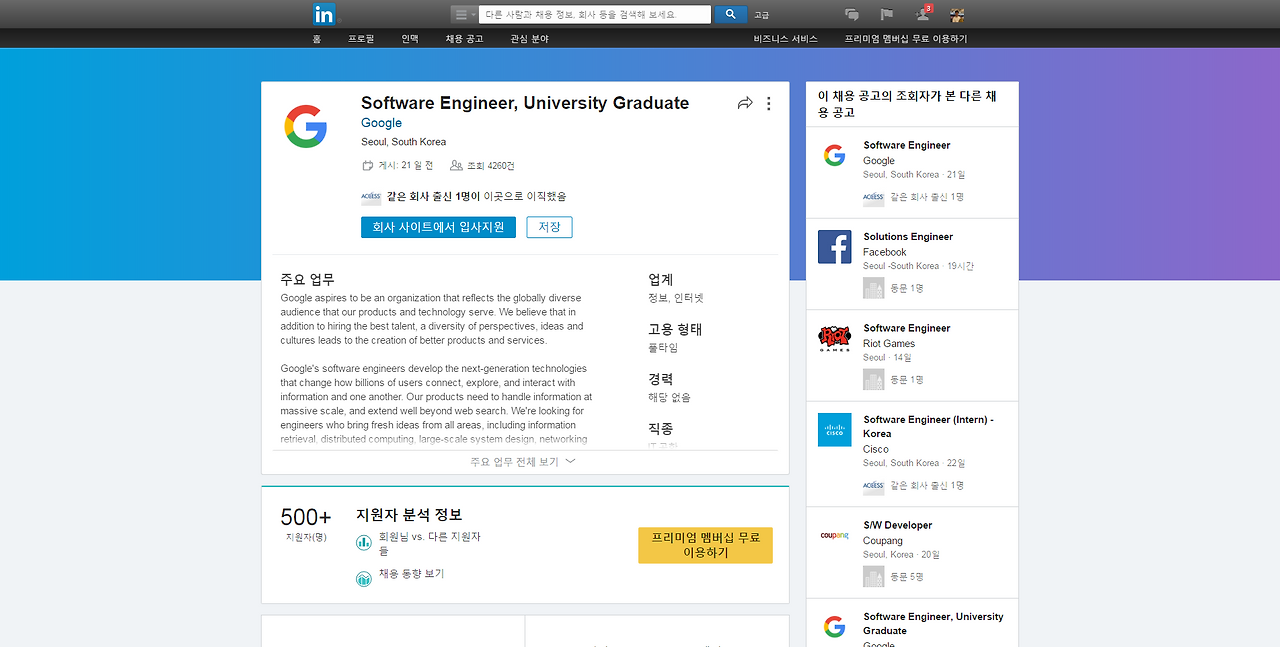This screenshot has height=647, width=1280.
Task: Click the share icon on the job posting
Action: (x=744, y=103)
